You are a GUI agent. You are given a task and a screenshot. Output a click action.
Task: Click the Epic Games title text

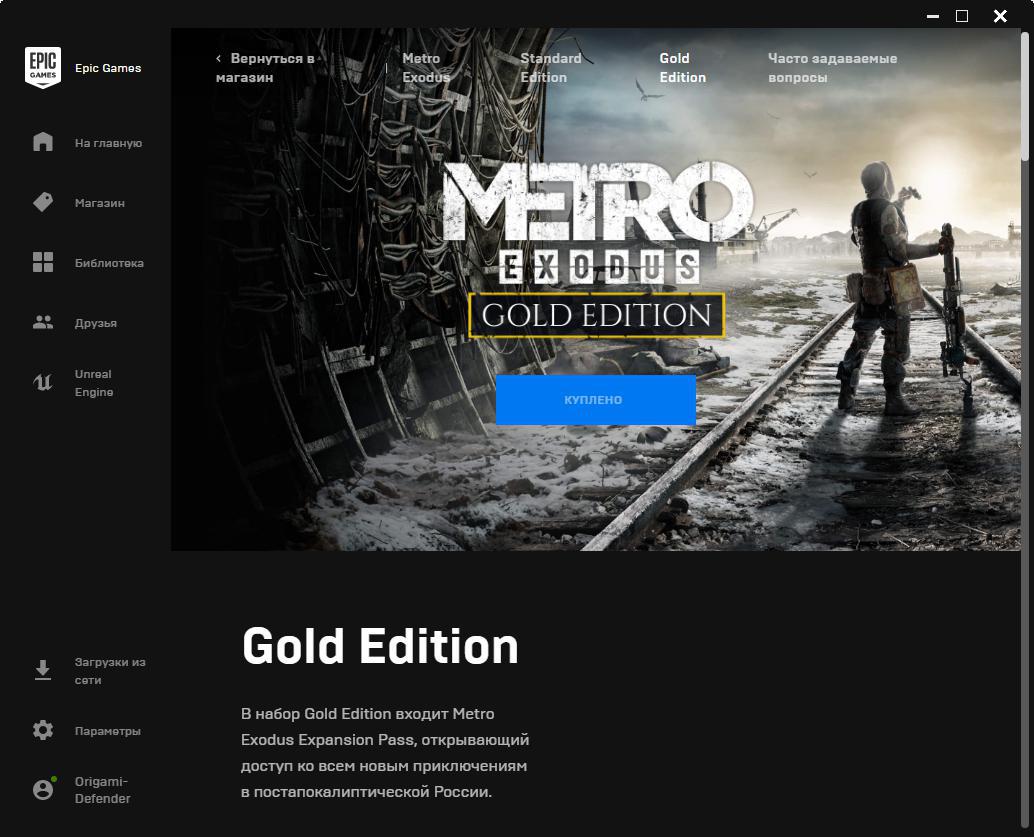coord(108,68)
